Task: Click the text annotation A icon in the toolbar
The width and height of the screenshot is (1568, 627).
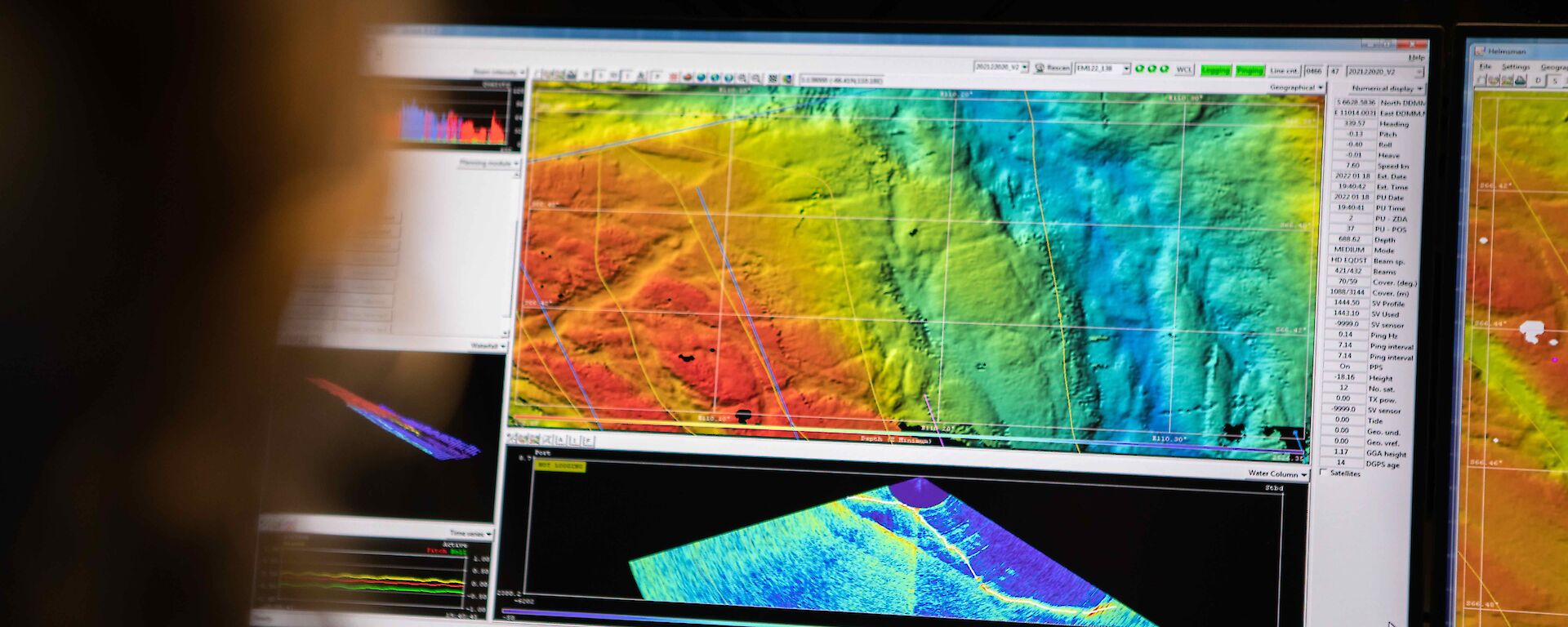Action: tap(641, 75)
